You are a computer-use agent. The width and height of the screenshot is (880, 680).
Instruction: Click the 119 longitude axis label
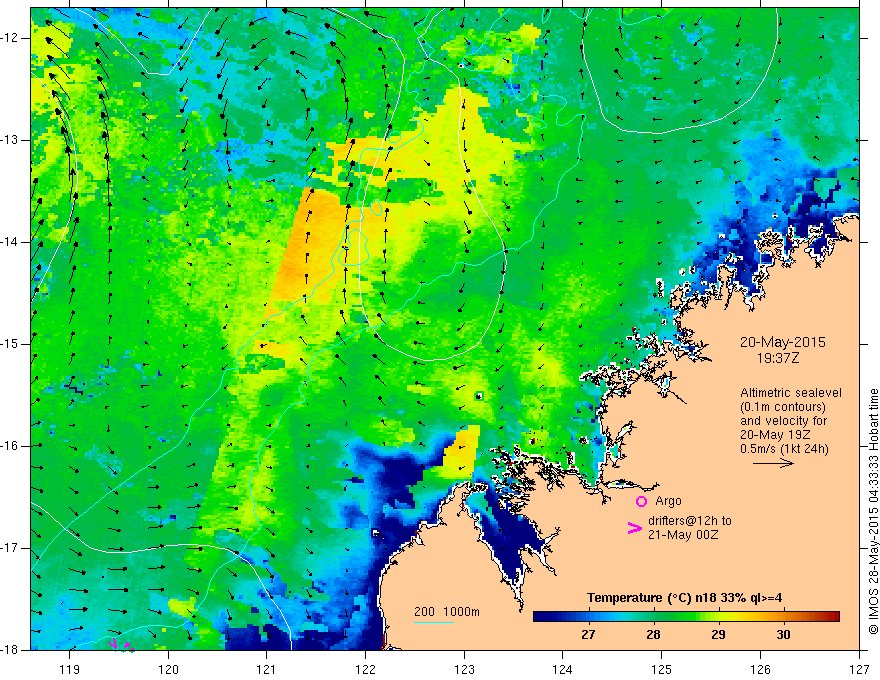70,669
